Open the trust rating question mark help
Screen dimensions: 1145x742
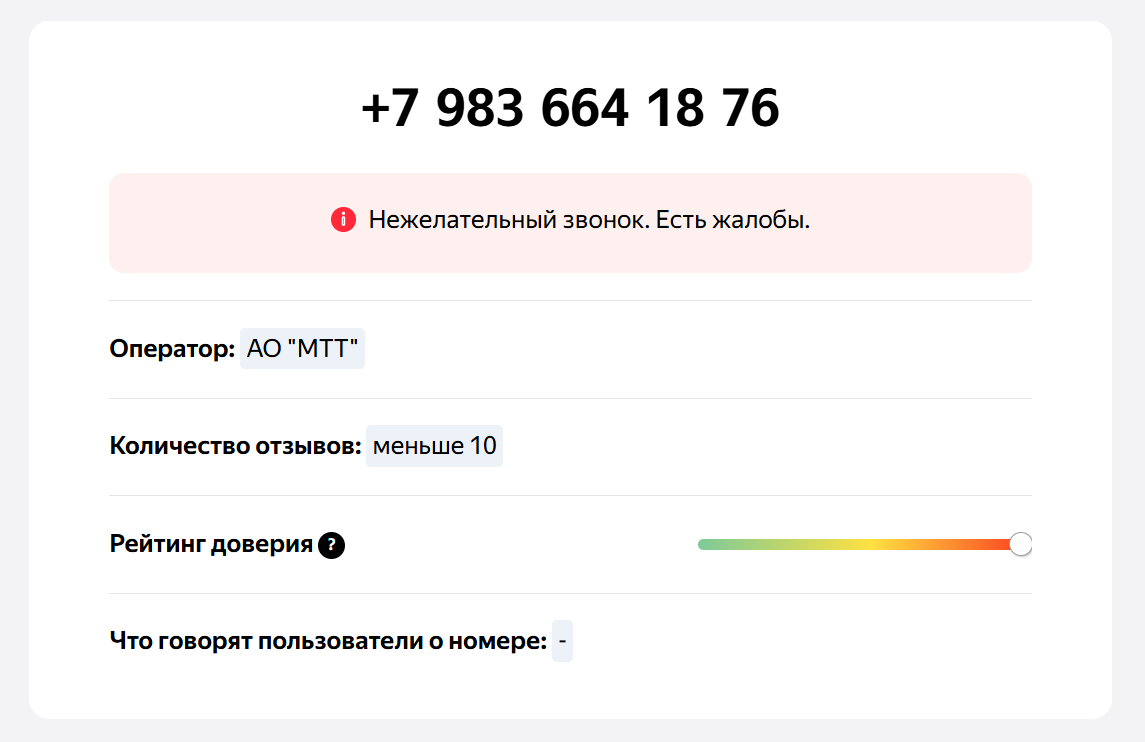tap(331, 545)
